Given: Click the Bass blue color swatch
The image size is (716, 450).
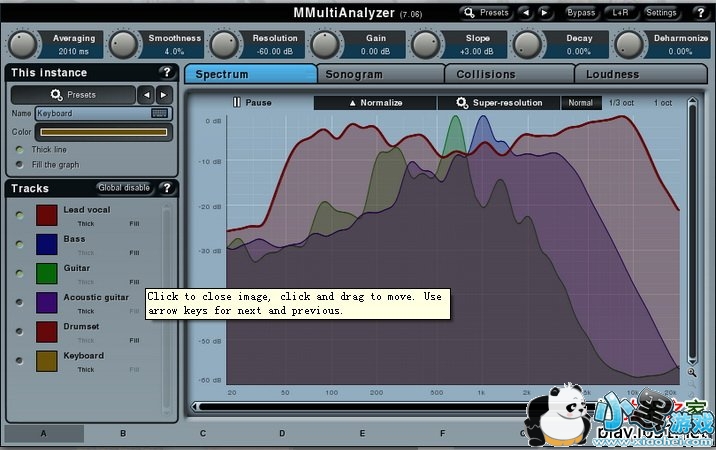Looking at the screenshot, I should (47, 244).
